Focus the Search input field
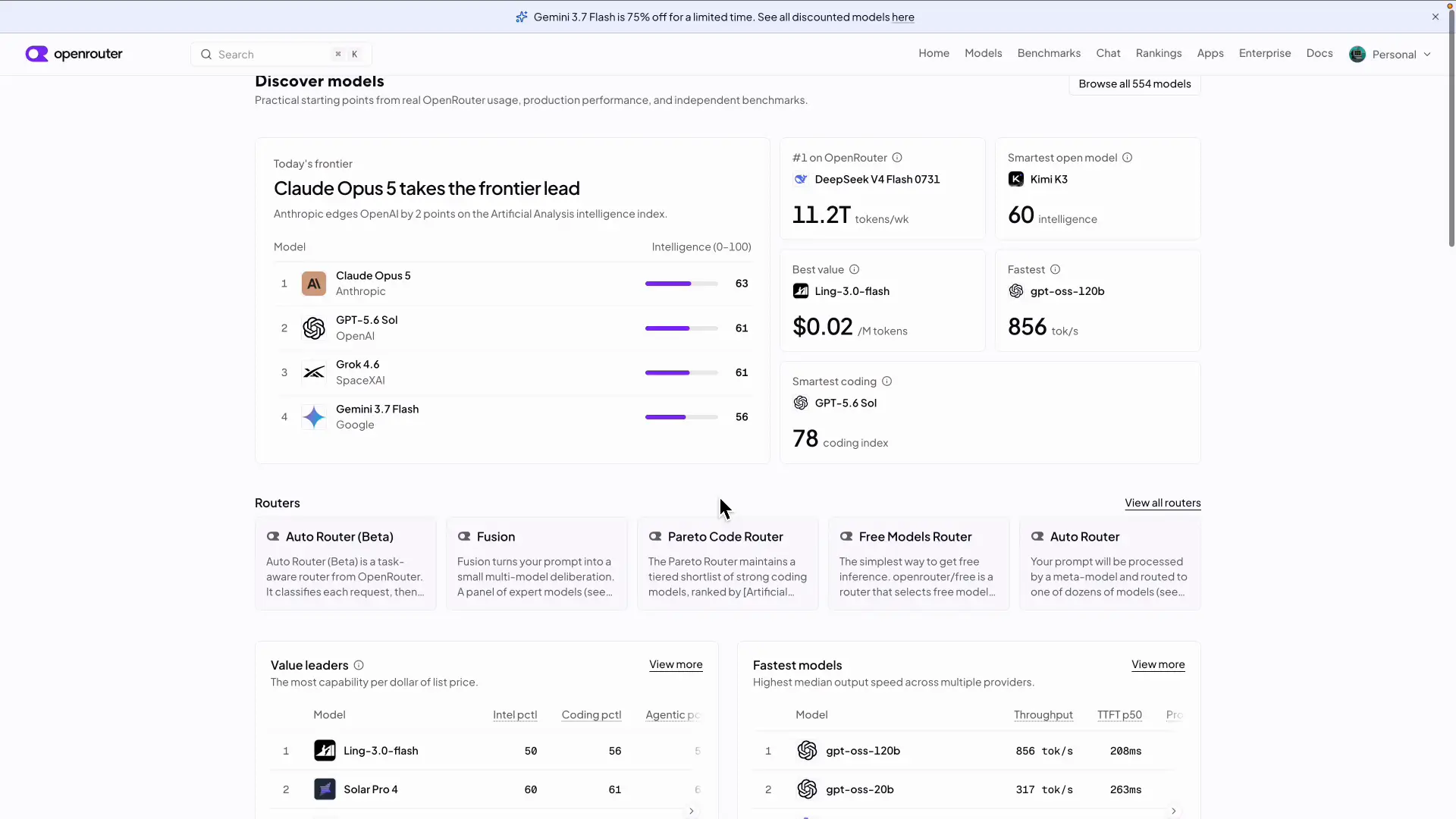Viewport: 1456px width, 819px height. coord(281,55)
